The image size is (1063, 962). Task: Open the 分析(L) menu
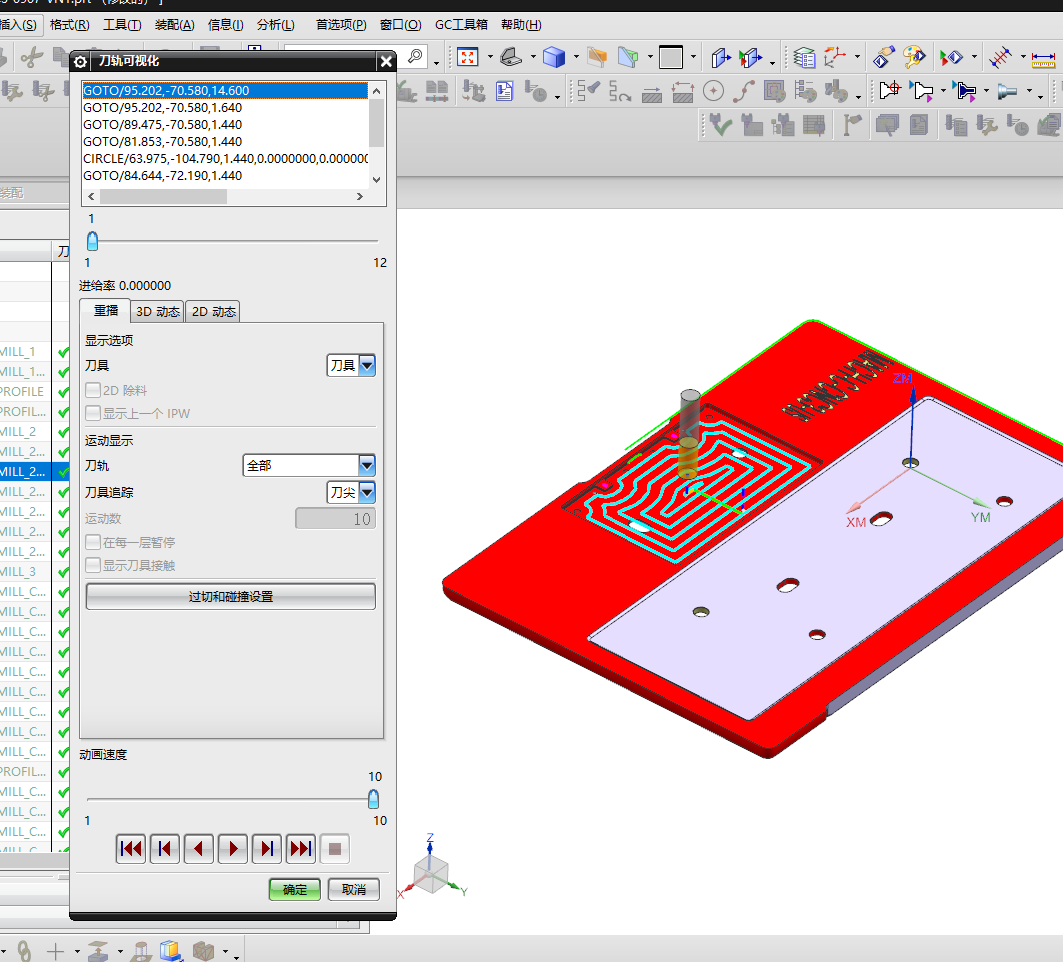pos(276,25)
